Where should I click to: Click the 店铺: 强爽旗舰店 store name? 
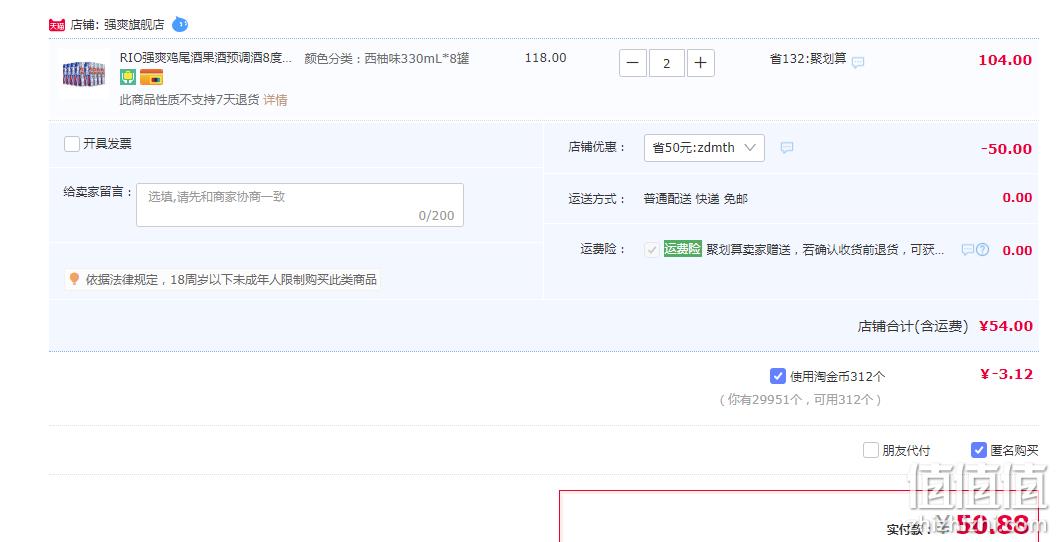[x=117, y=25]
